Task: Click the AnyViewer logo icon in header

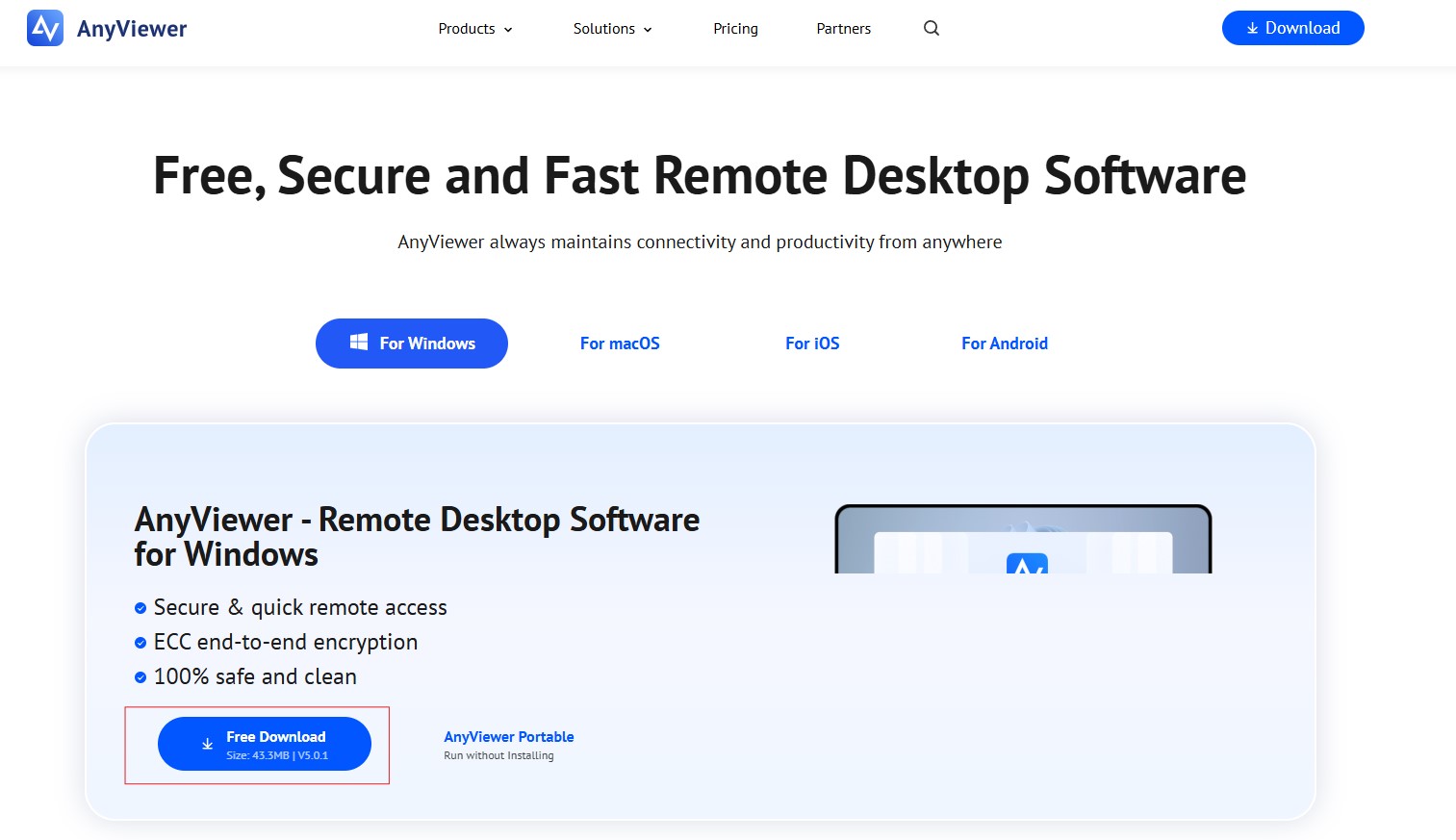Action: click(45, 29)
